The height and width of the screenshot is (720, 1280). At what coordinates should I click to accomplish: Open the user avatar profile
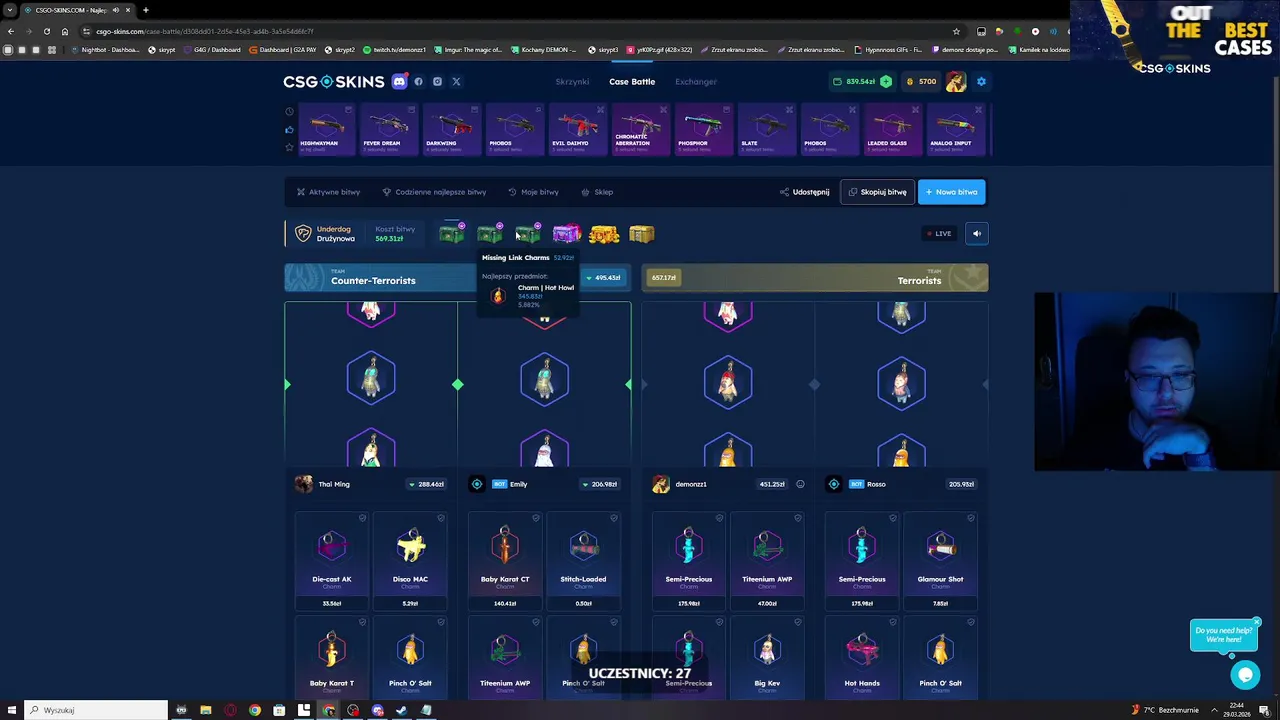956,82
